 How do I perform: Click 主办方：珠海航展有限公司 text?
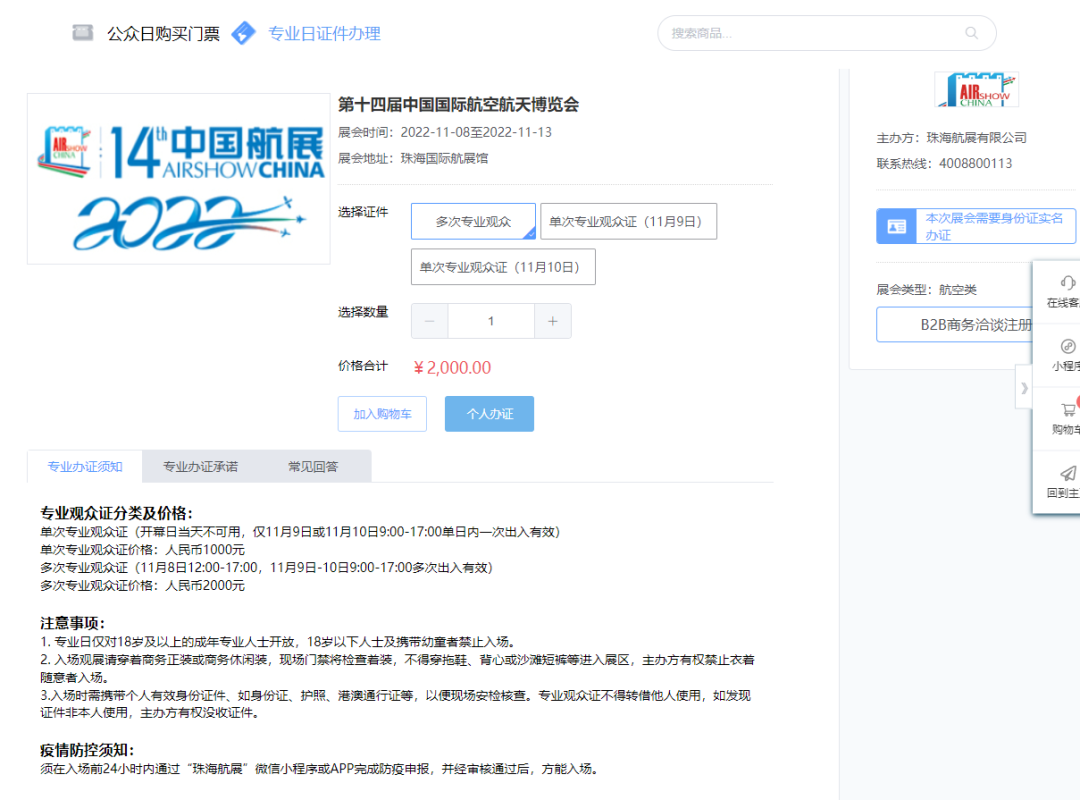pos(951,138)
